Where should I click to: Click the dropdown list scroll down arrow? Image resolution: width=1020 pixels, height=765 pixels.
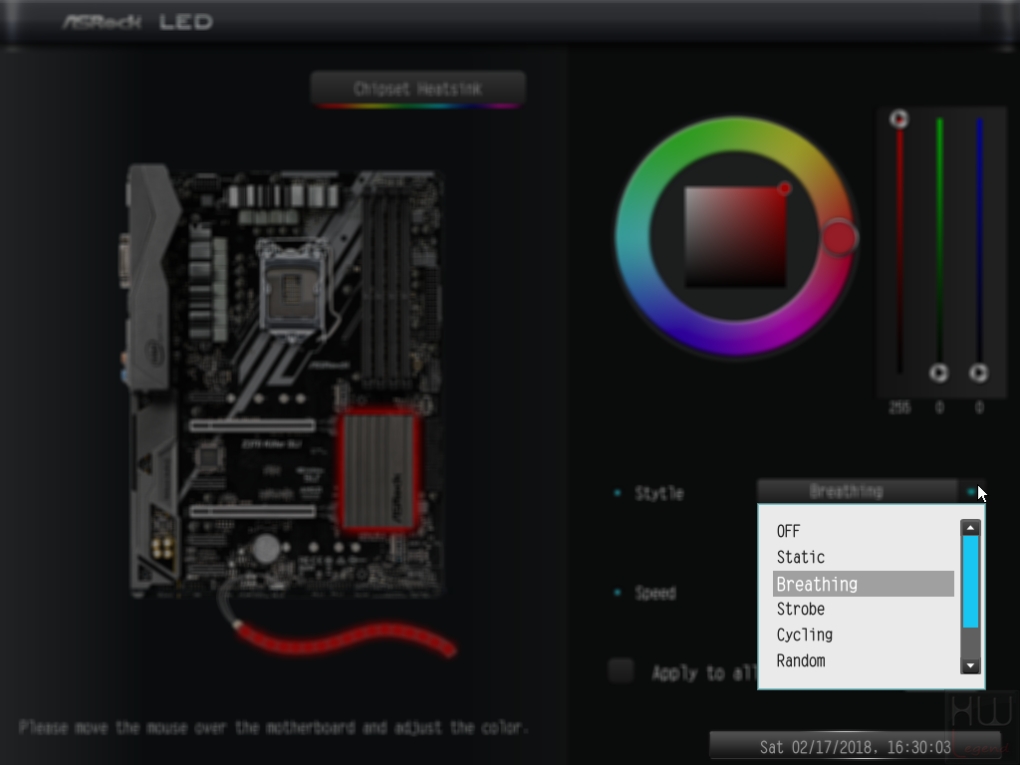tap(971, 665)
